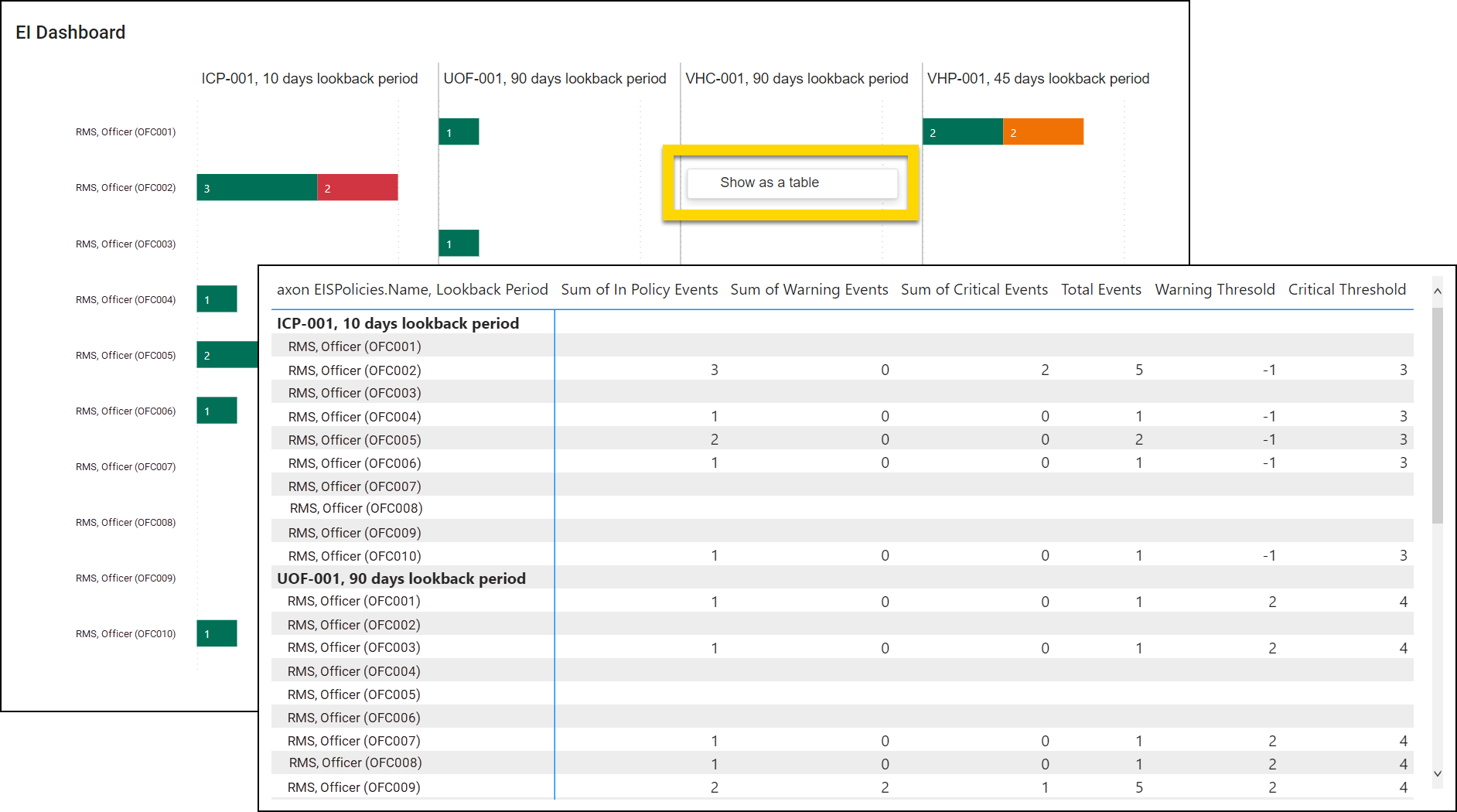This screenshot has height=812, width=1457.
Task: Click the UOF-001, 90 days lookback period chart header
Action: pos(554,79)
